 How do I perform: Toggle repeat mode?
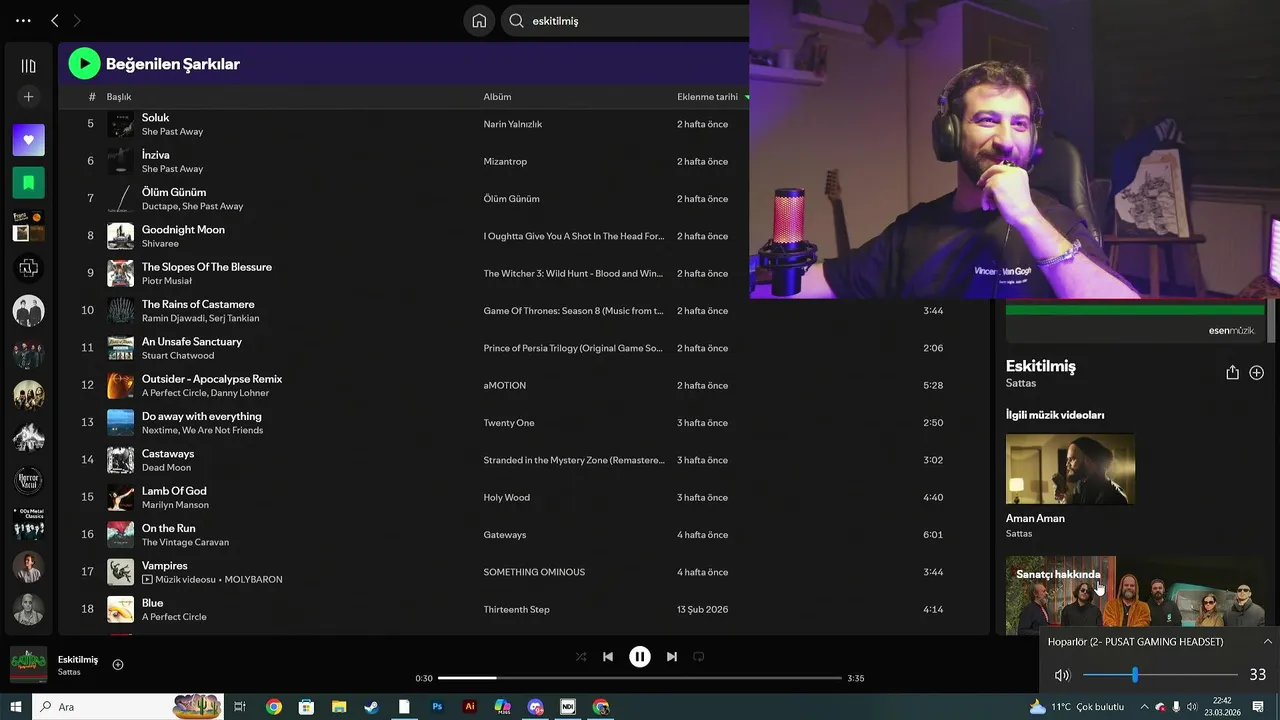699,657
